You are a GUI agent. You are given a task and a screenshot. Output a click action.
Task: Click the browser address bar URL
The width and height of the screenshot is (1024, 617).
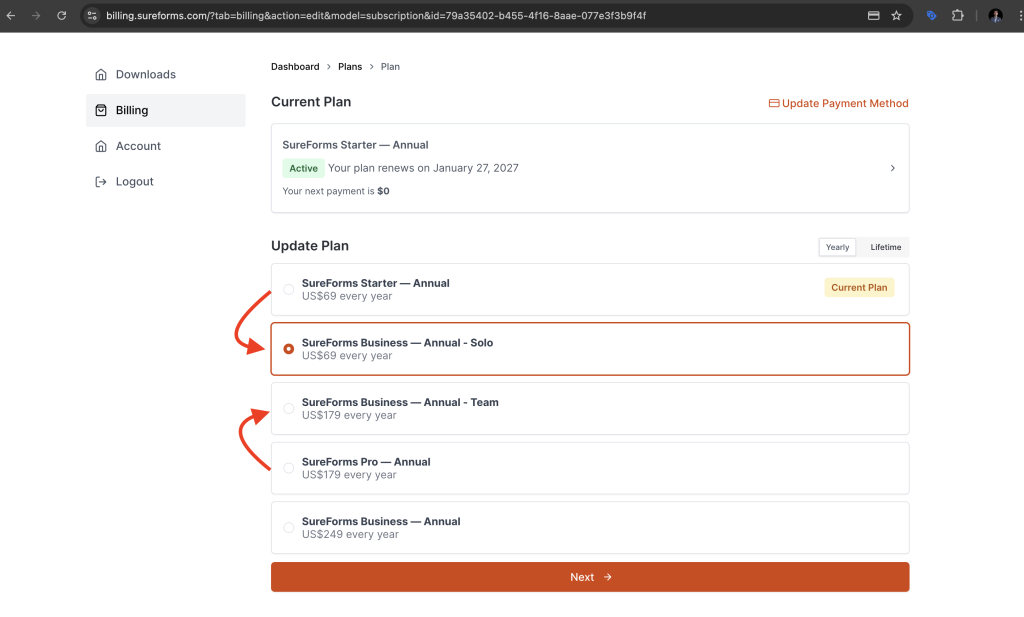(376, 16)
